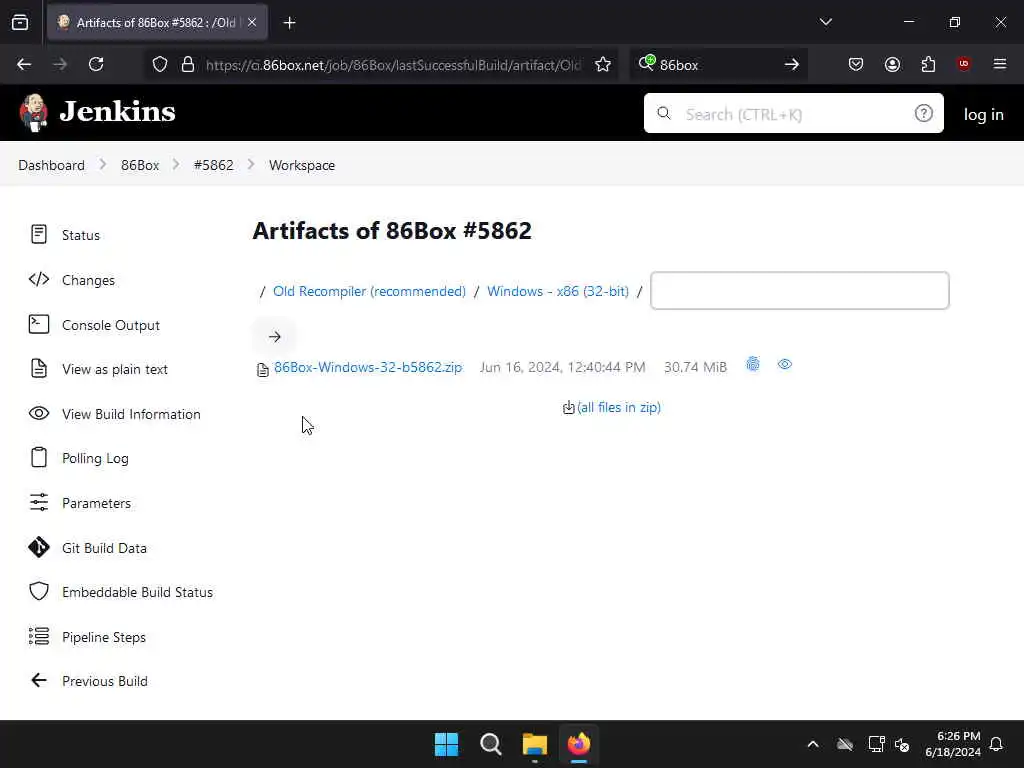
Task: Click the View as plain text document icon
Action: 39,369
